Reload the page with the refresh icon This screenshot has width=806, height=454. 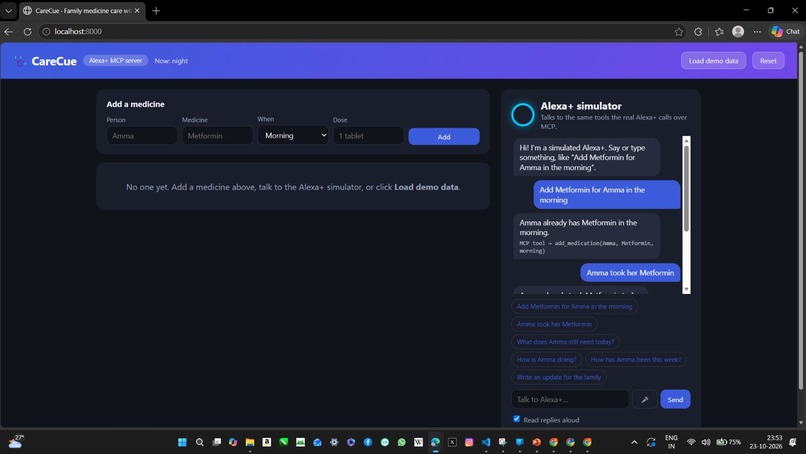28,31
